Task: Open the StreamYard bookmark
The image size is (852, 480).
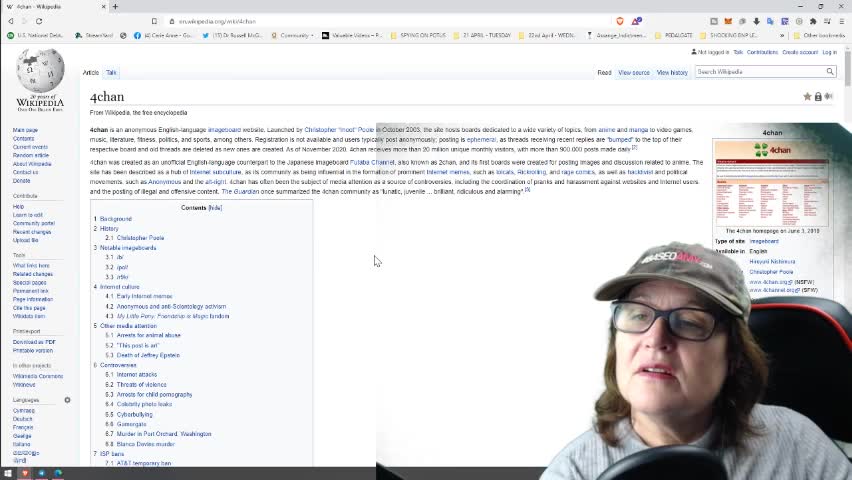Action: (x=94, y=35)
